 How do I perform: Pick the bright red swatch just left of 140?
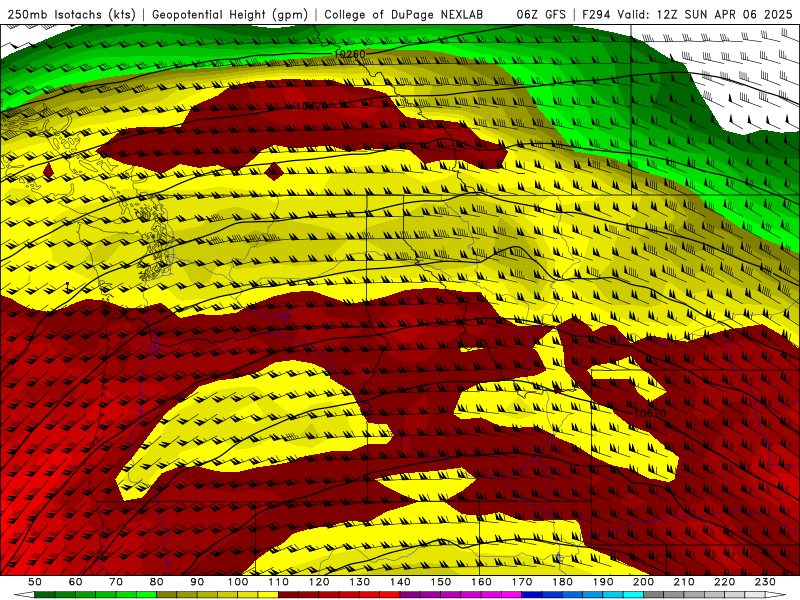coord(390,595)
